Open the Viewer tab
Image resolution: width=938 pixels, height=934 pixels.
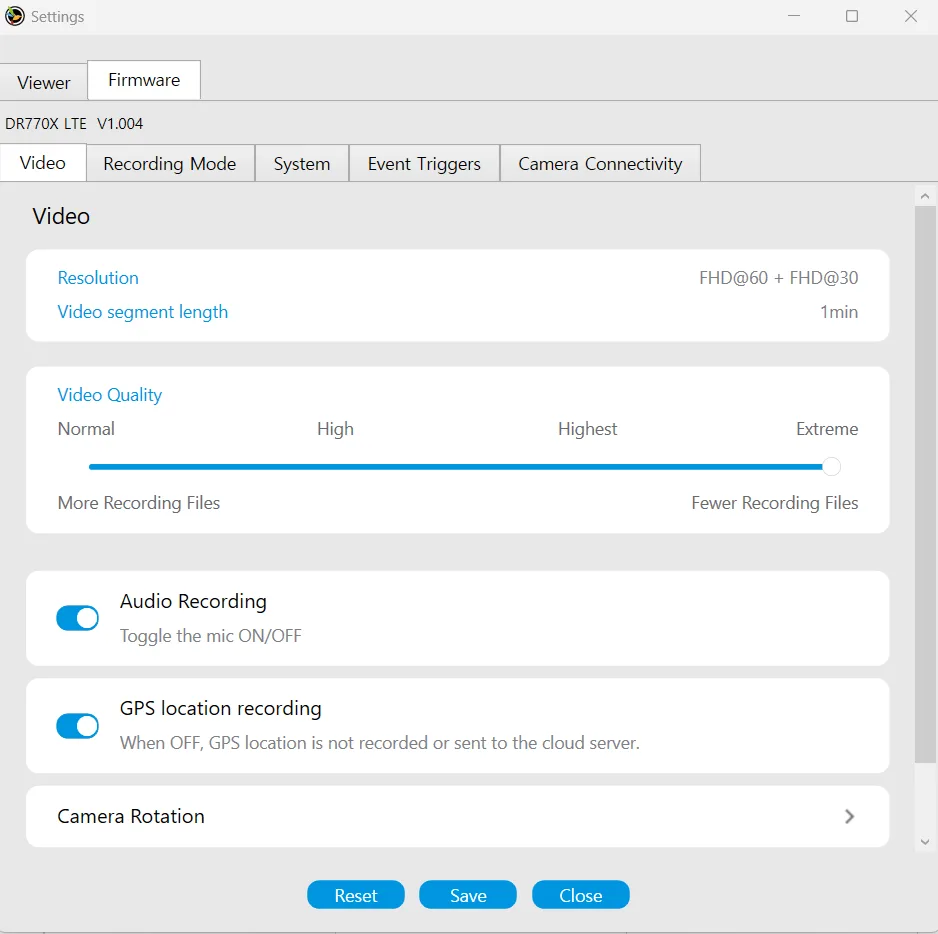click(44, 83)
